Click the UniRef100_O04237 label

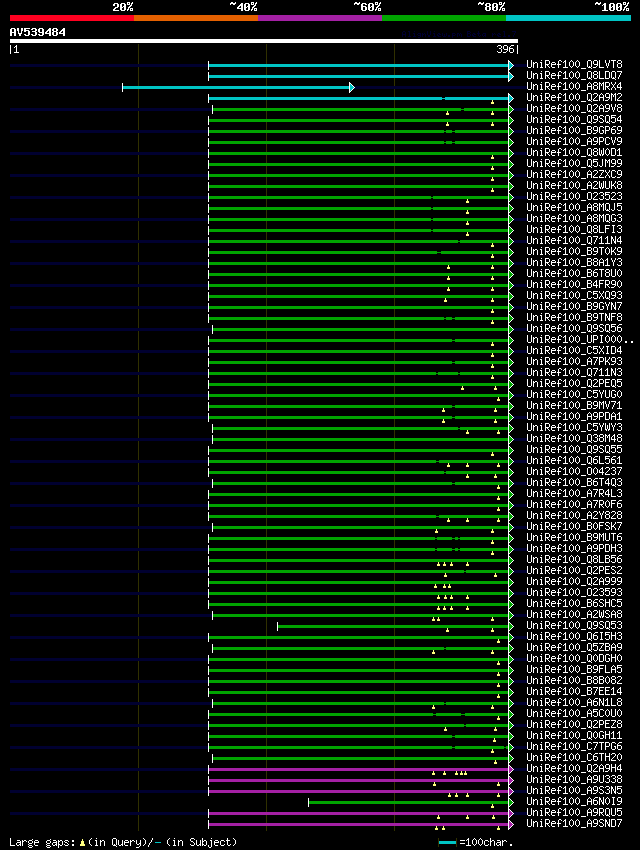point(574,472)
